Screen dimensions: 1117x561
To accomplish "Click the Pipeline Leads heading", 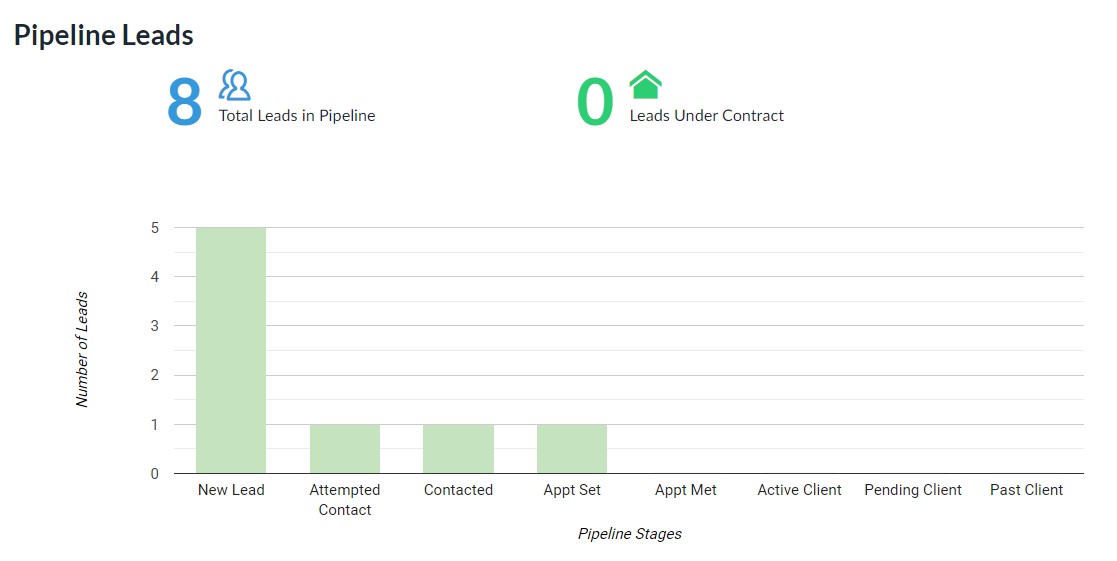I will 104,35.
